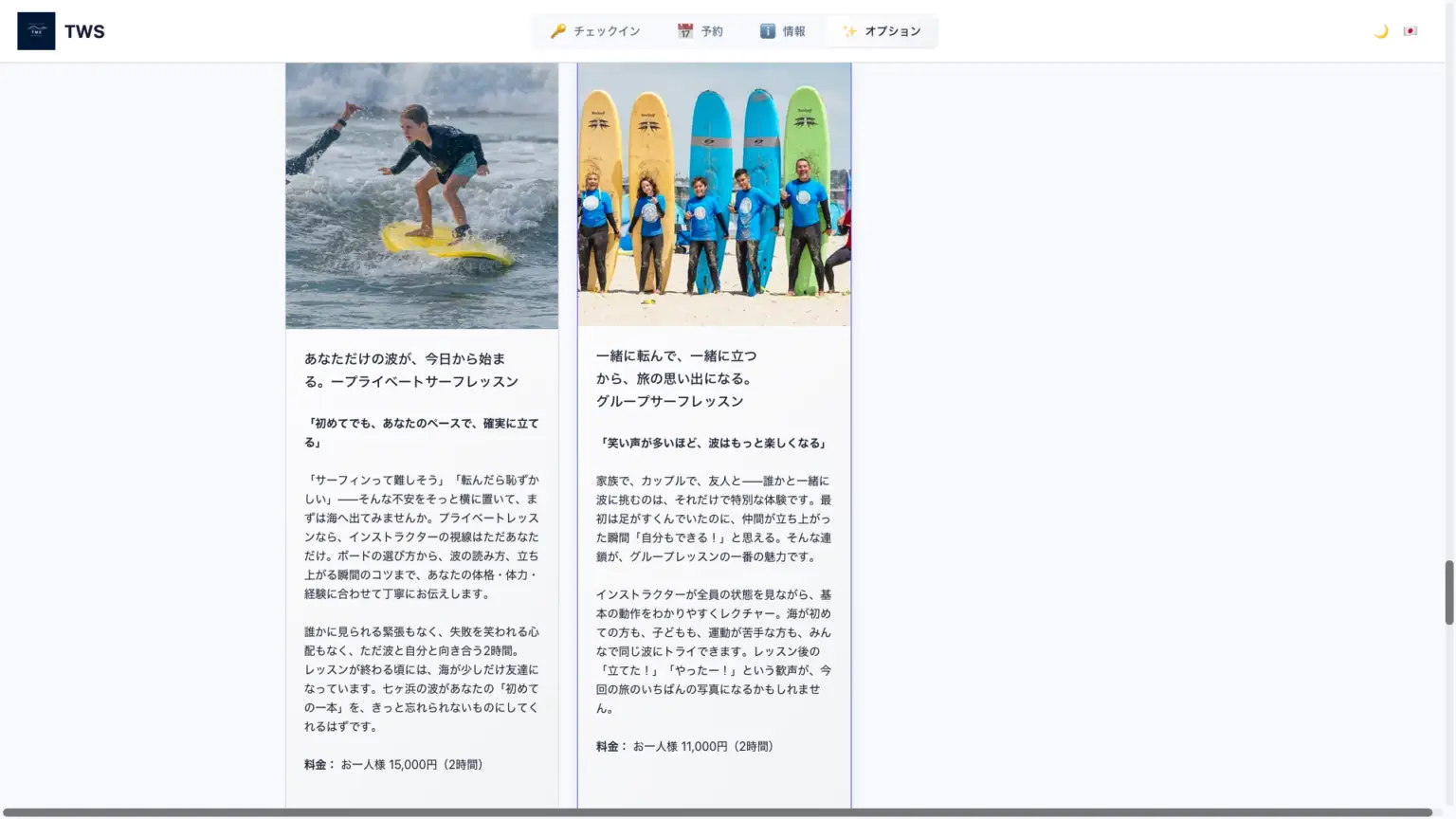
Task: Click the vertical page scrollbar thumb
Action: click(1448, 592)
